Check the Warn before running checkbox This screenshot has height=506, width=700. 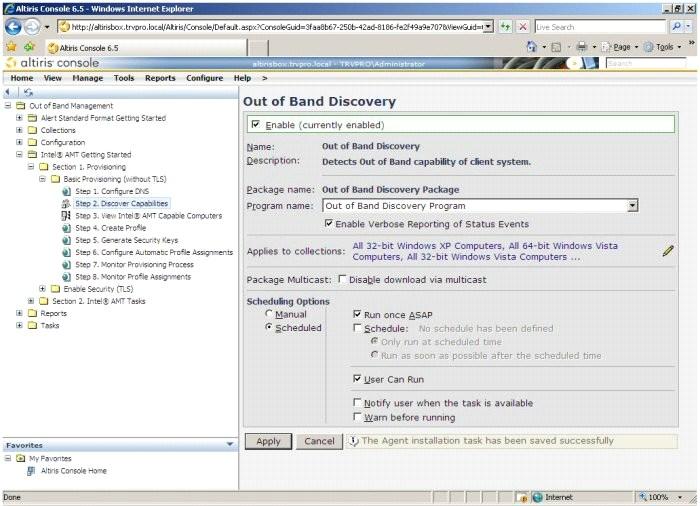pos(357,417)
